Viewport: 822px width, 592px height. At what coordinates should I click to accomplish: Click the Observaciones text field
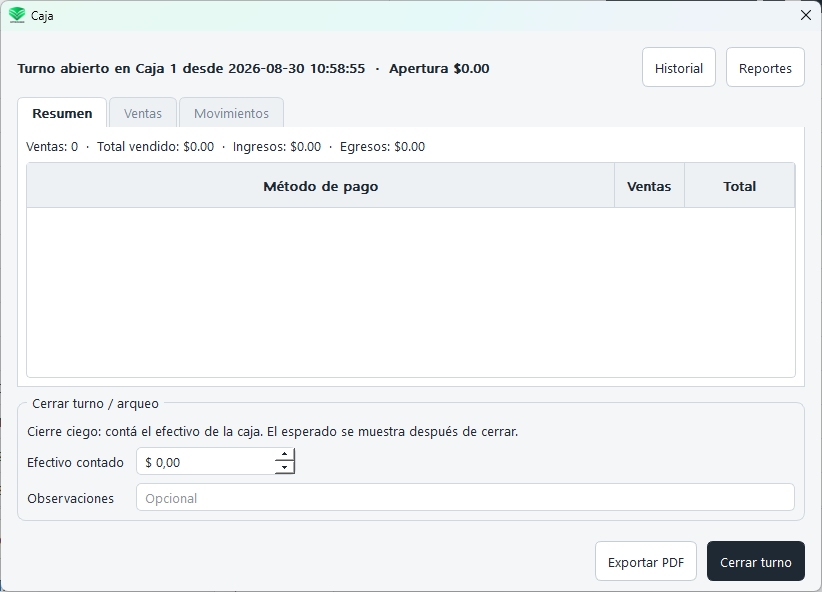point(465,498)
